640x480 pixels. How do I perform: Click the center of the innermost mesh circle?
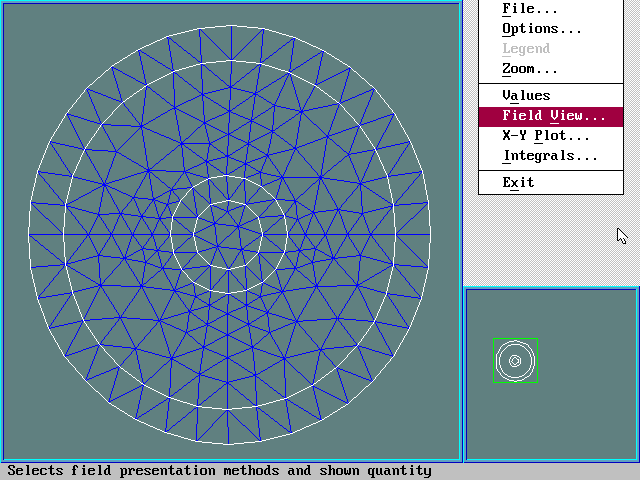[229, 234]
